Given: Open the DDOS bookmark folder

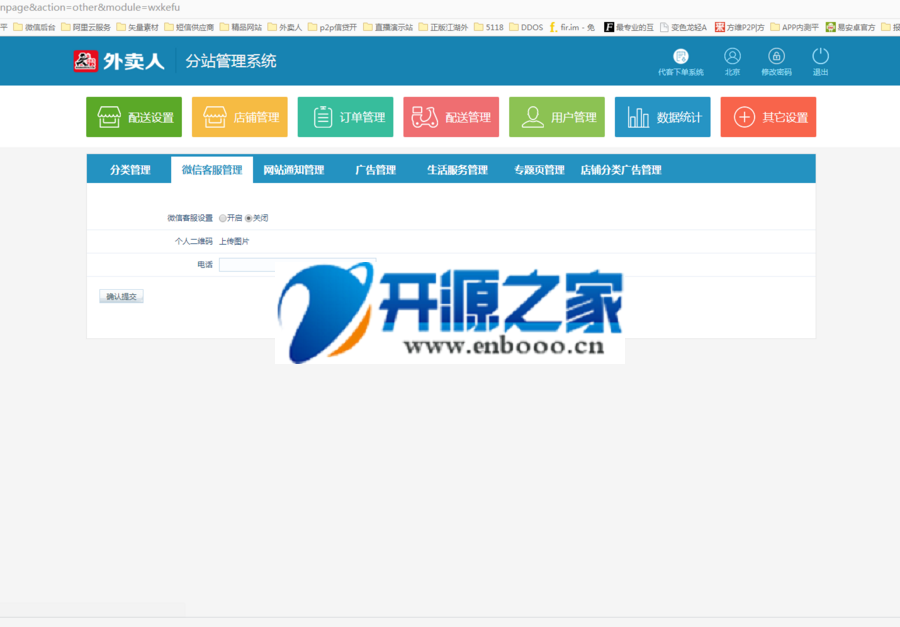Looking at the screenshot, I should [526, 27].
